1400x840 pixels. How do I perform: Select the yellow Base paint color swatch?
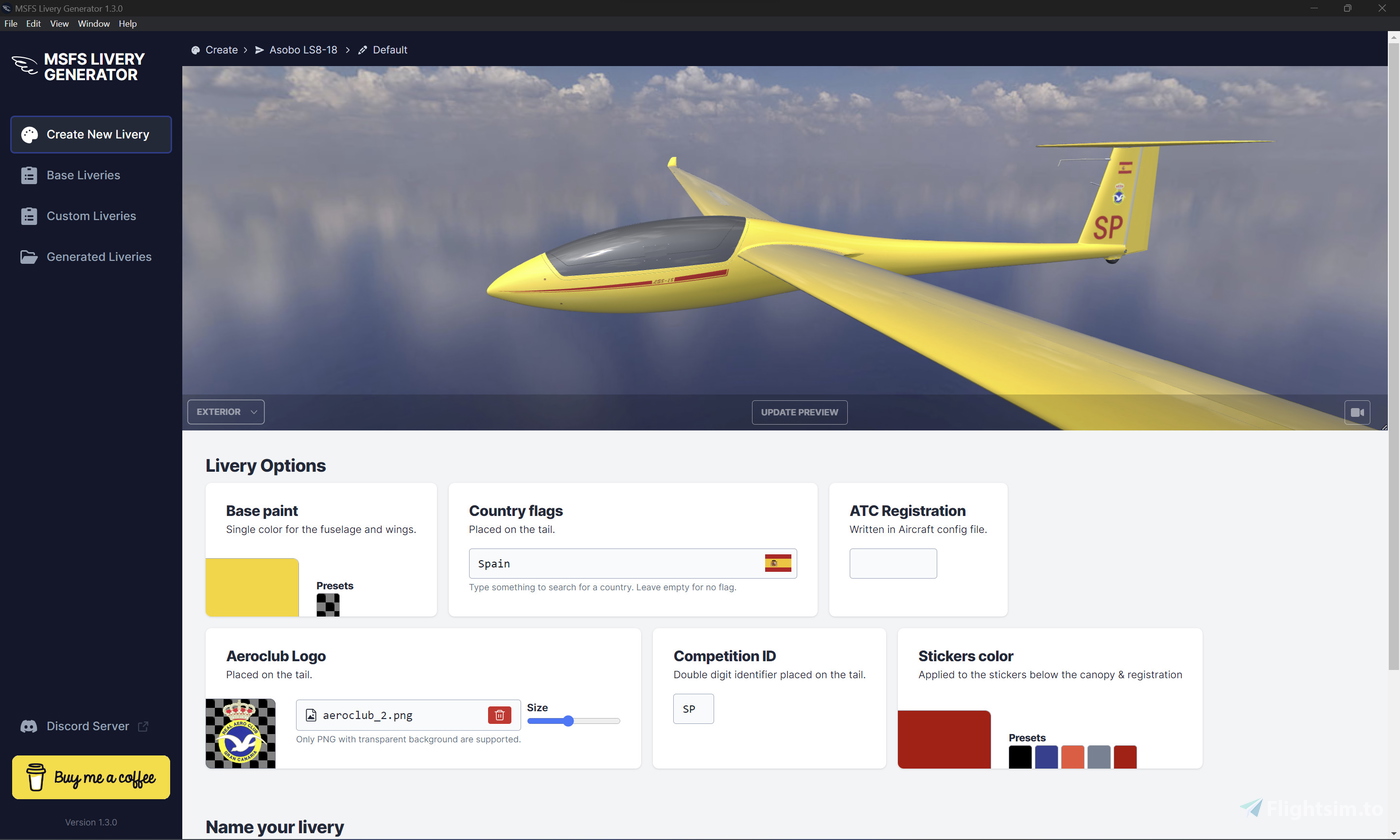[252, 587]
